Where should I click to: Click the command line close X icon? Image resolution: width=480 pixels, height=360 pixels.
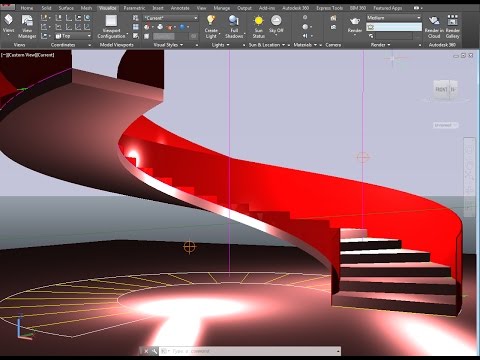[x=146, y=351]
